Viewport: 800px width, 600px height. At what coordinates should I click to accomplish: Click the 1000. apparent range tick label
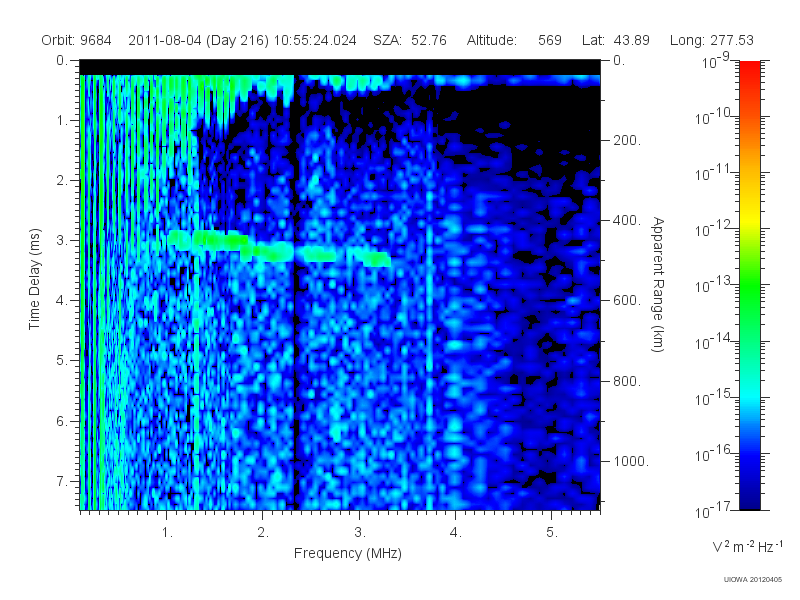pyautogui.click(x=631, y=461)
